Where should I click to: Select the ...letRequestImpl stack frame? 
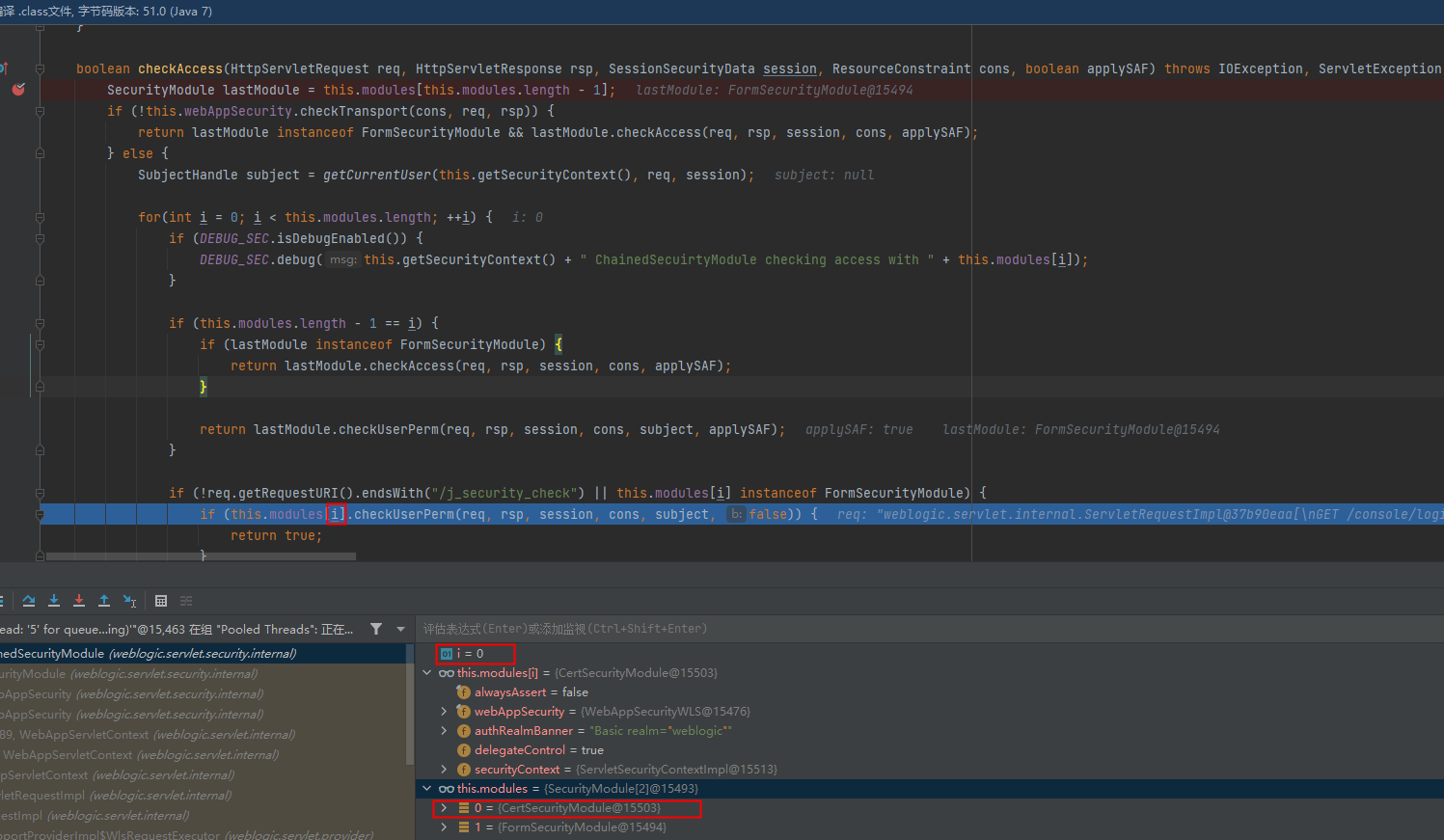click(204, 796)
